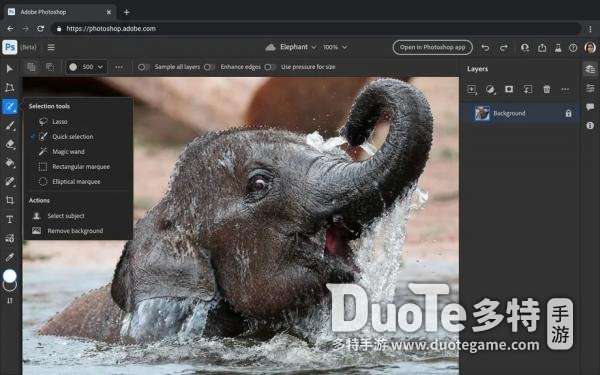The width and height of the screenshot is (600, 375).
Task: Open the hamburger menu beside beta label
Action: pyautogui.click(x=51, y=47)
